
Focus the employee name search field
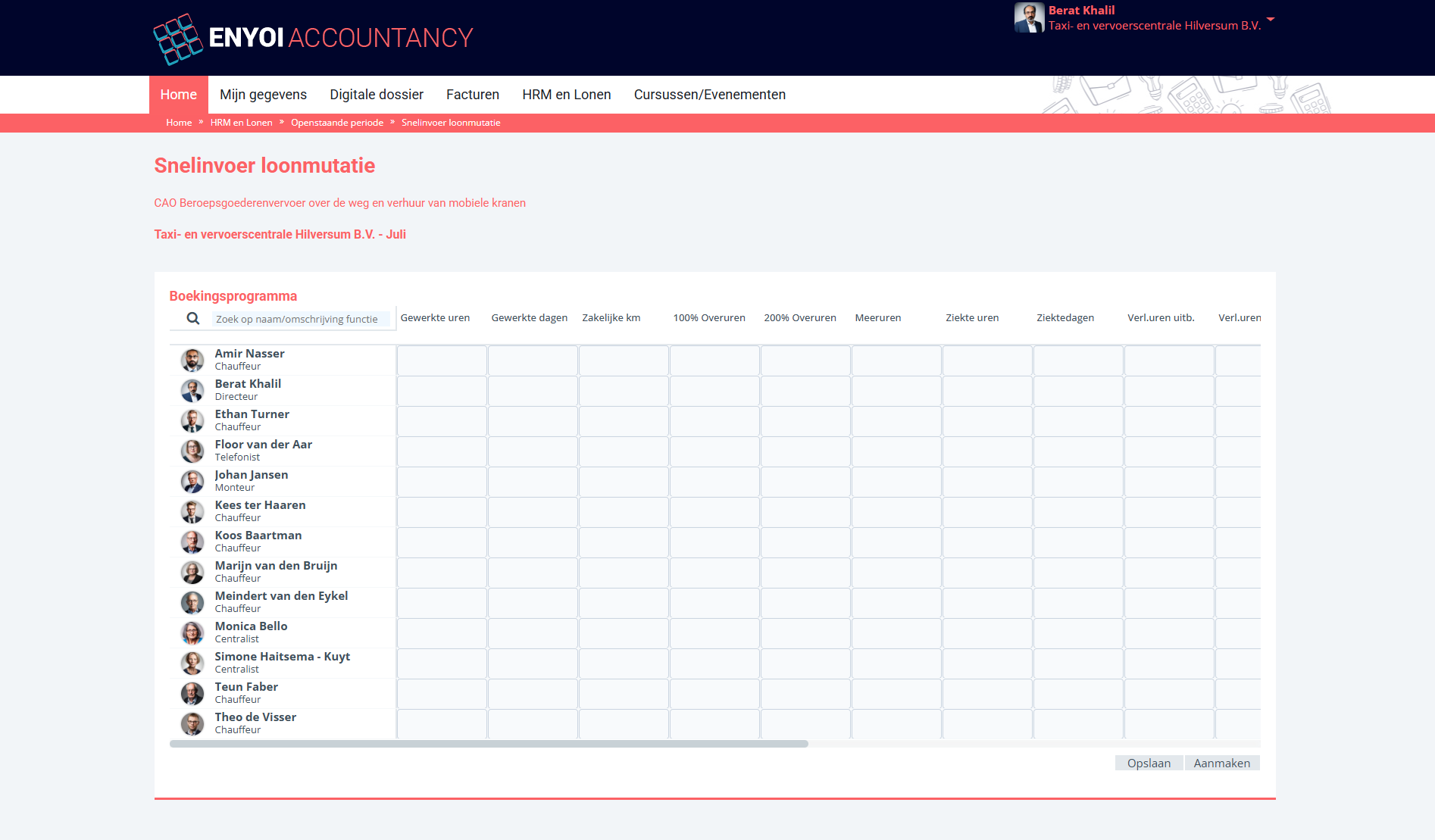point(299,320)
